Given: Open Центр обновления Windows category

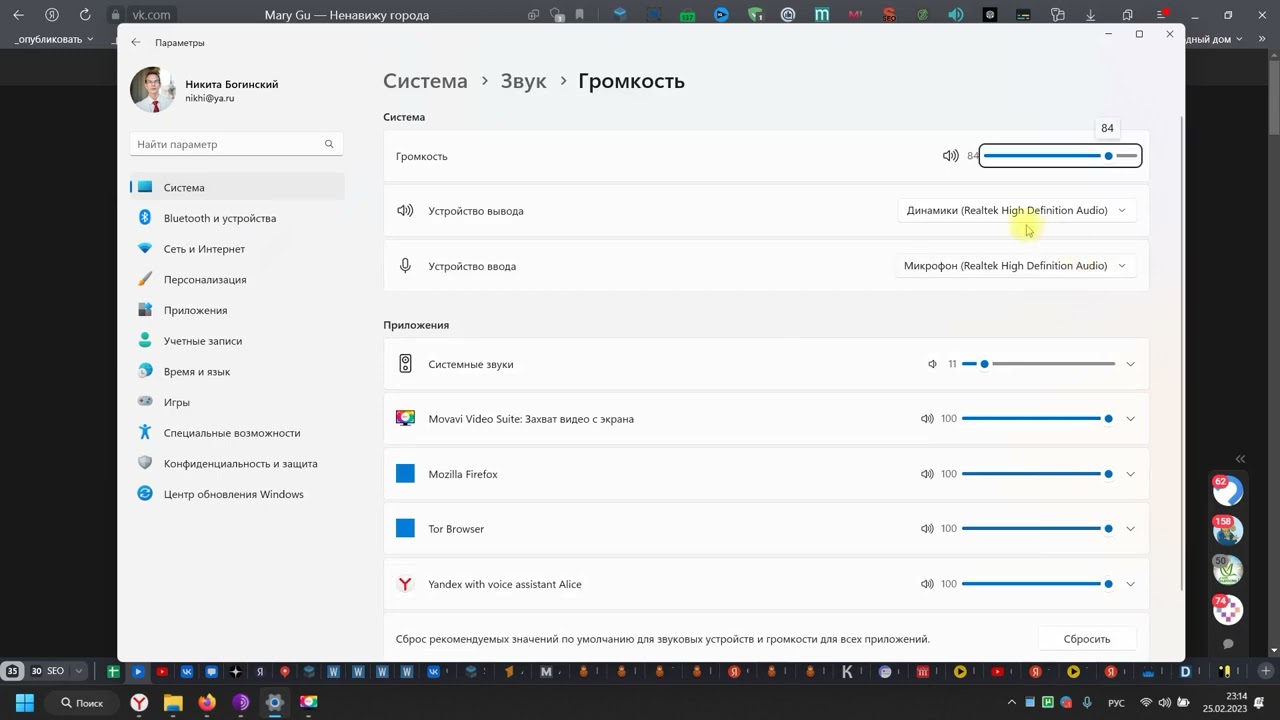Looking at the screenshot, I should click(237, 494).
